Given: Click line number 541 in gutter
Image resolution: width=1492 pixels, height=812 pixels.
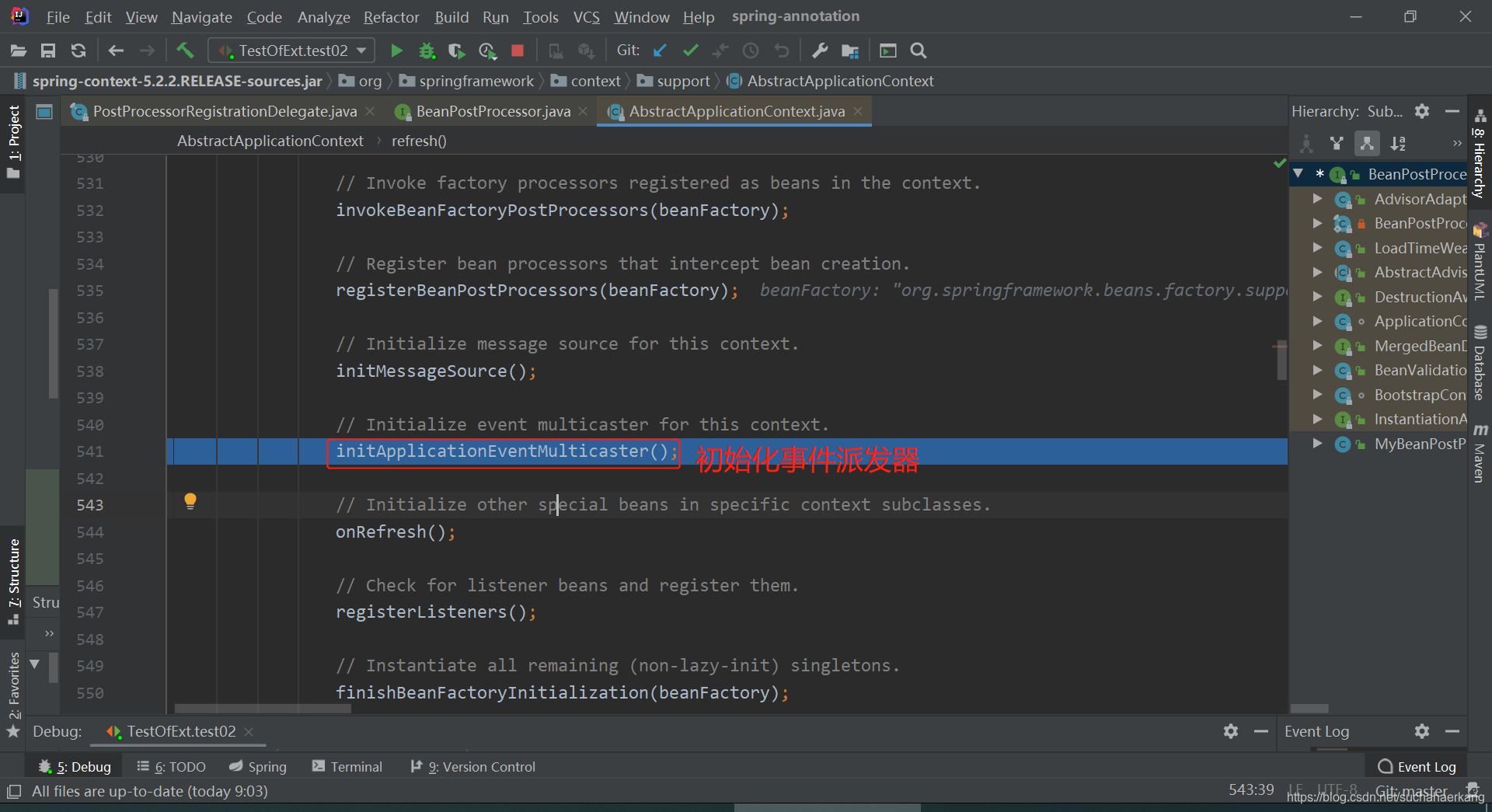Looking at the screenshot, I should (89, 451).
